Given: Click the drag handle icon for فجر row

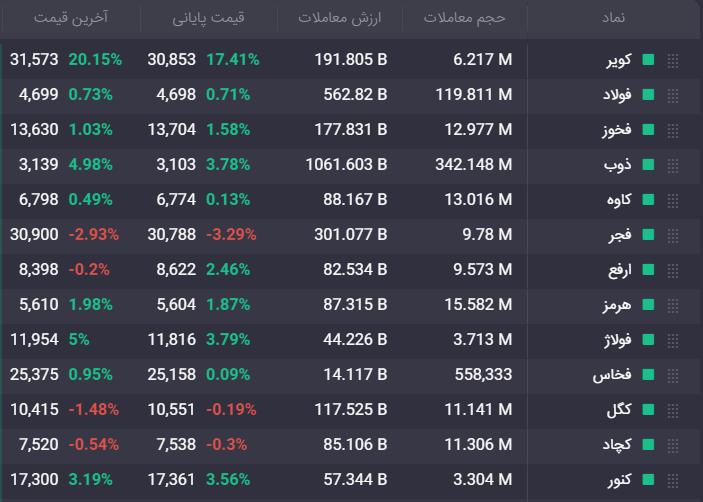Looking at the screenshot, I should point(673,235).
